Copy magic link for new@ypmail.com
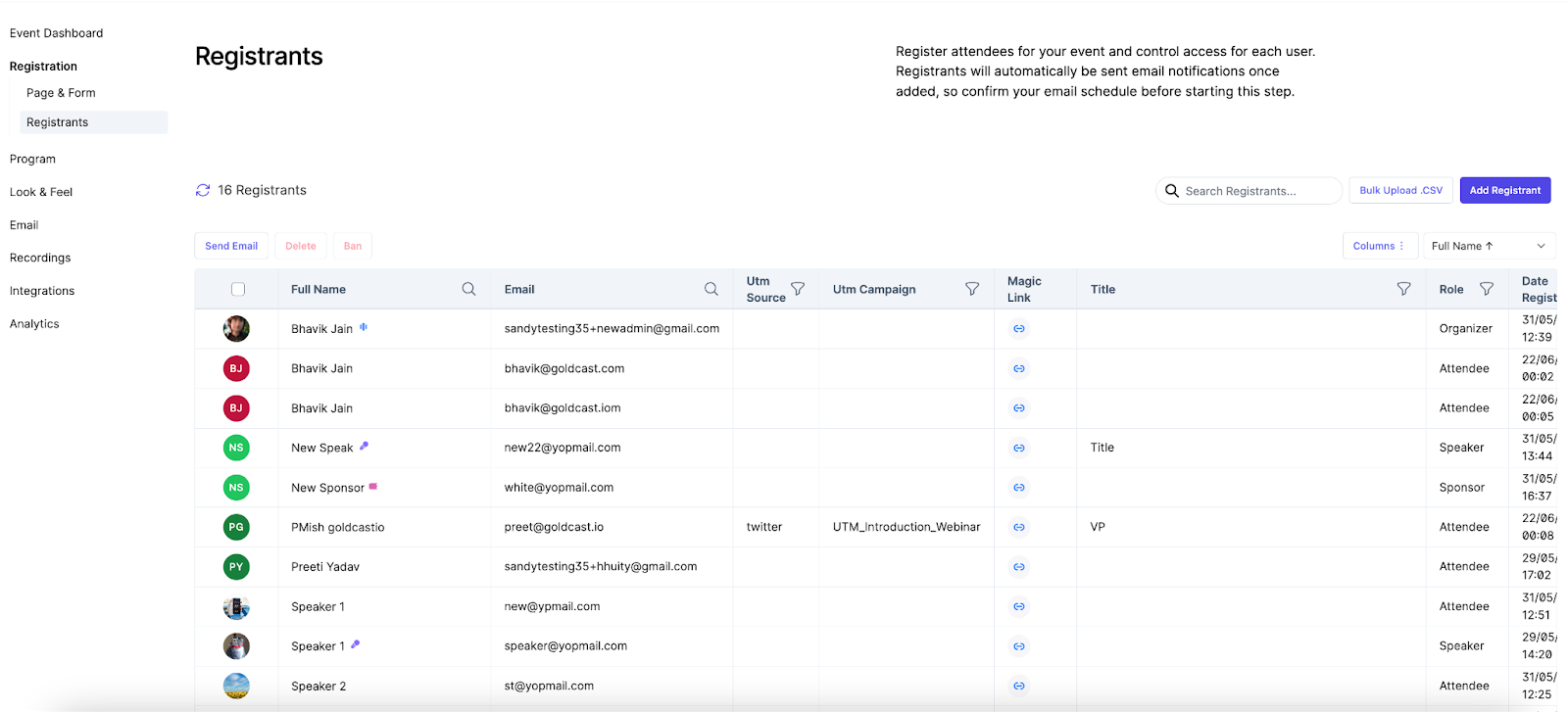Image resolution: width=1568 pixels, height=712 pixels. pos(1019,606)
